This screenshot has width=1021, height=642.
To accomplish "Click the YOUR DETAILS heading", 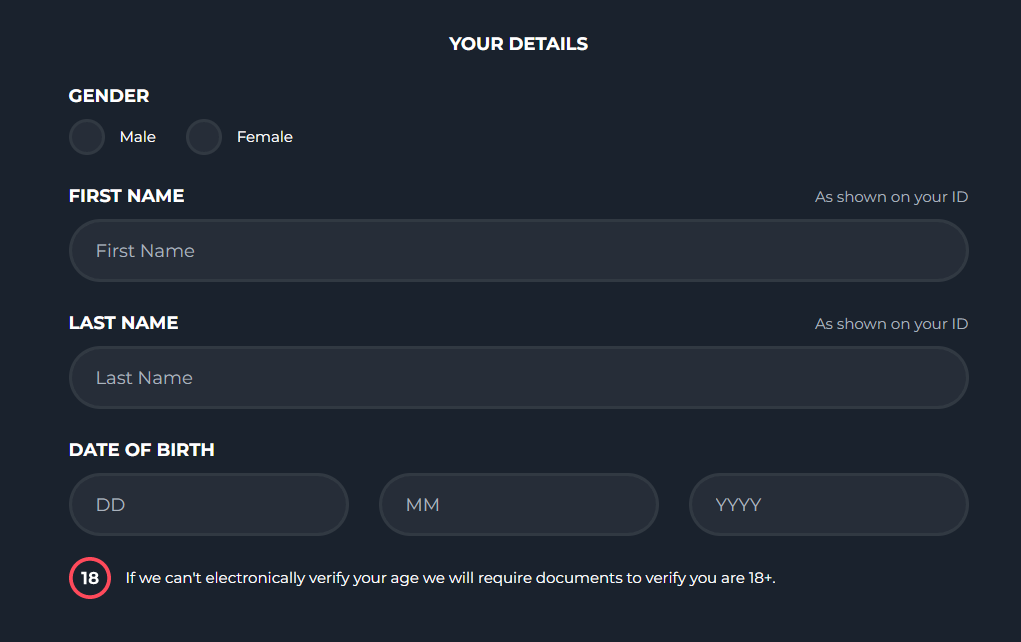I will tap(518, 44).
